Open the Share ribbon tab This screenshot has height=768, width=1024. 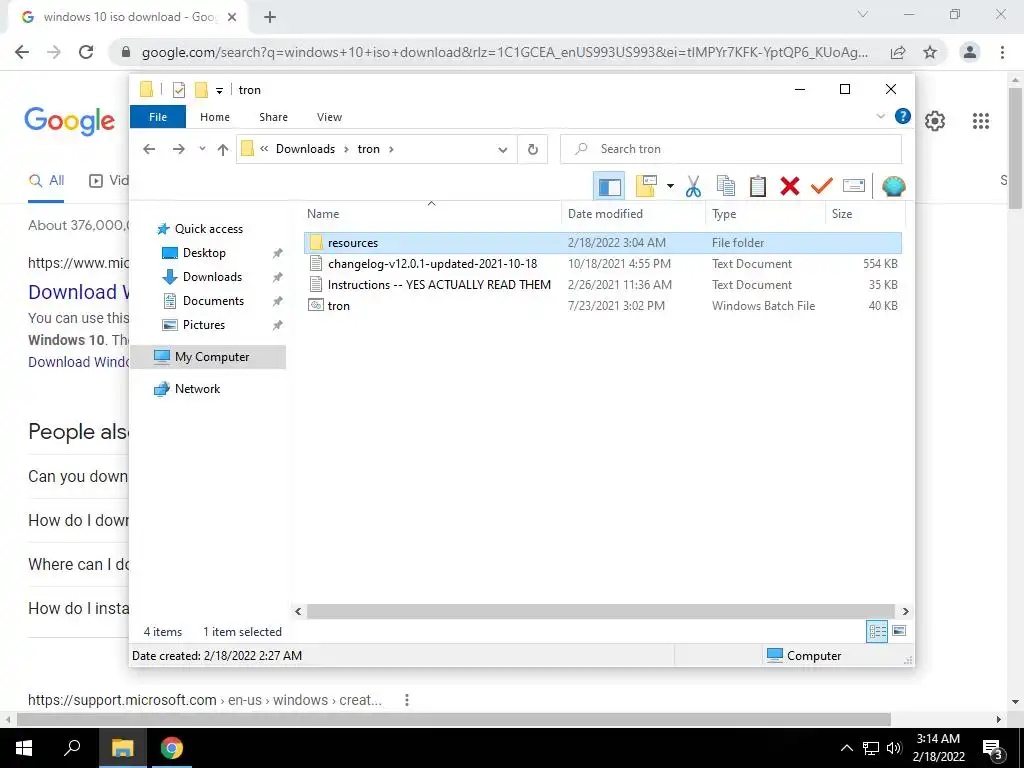tap(273, 117)
